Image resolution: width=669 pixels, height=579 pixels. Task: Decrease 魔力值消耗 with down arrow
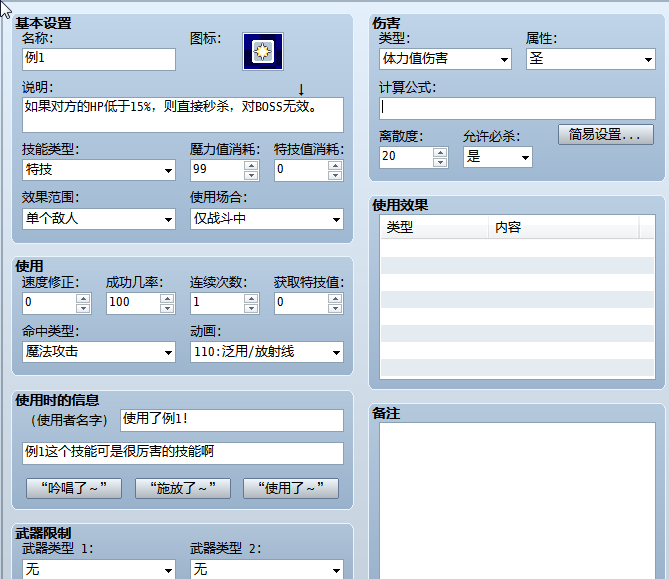(251, 175)
